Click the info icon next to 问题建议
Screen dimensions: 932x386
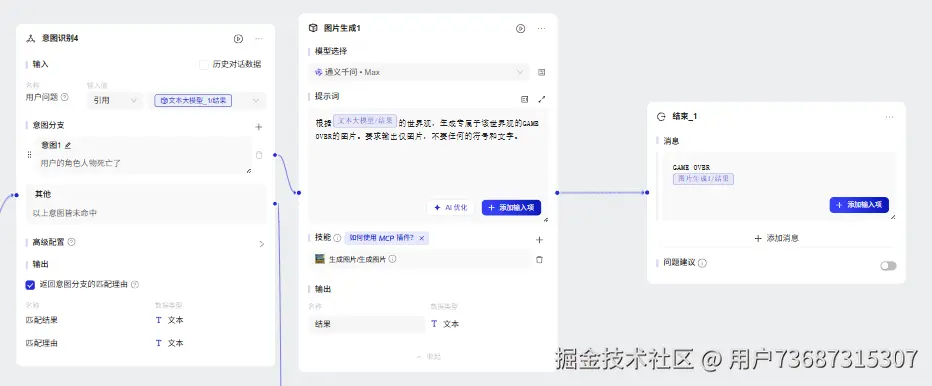[x=703, y=263]
